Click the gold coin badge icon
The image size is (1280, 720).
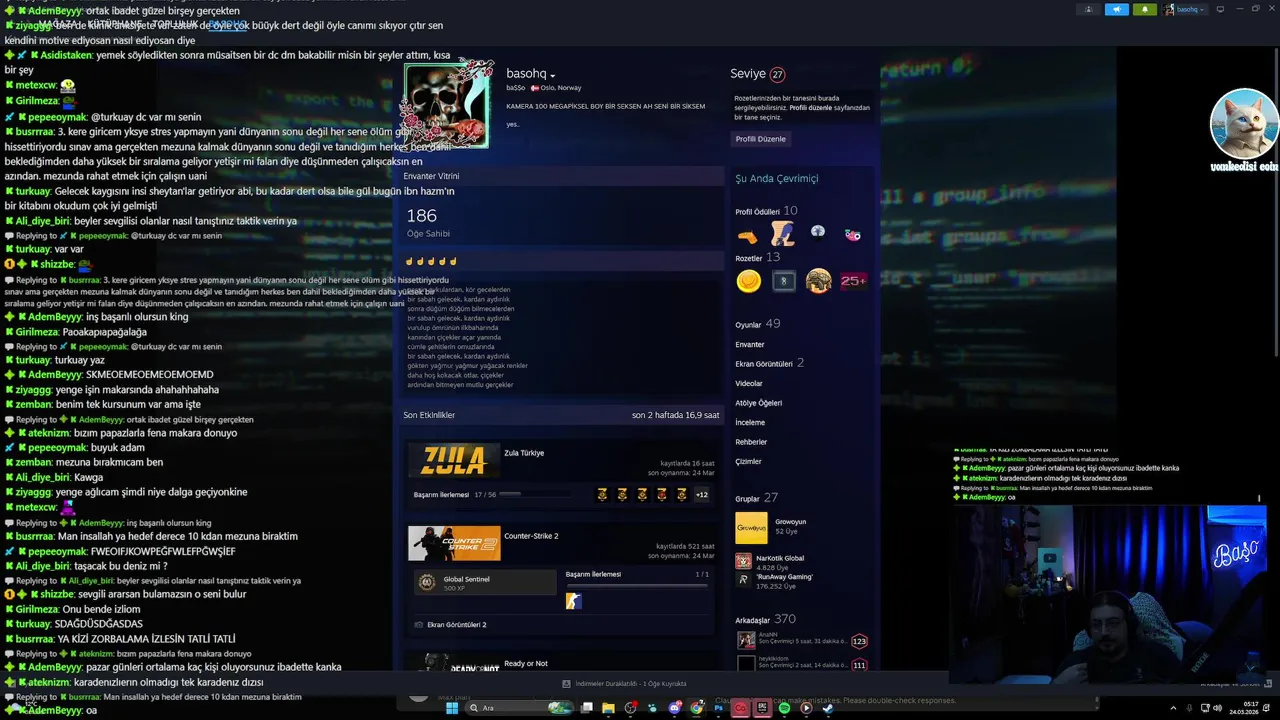(x=748, y=282)
